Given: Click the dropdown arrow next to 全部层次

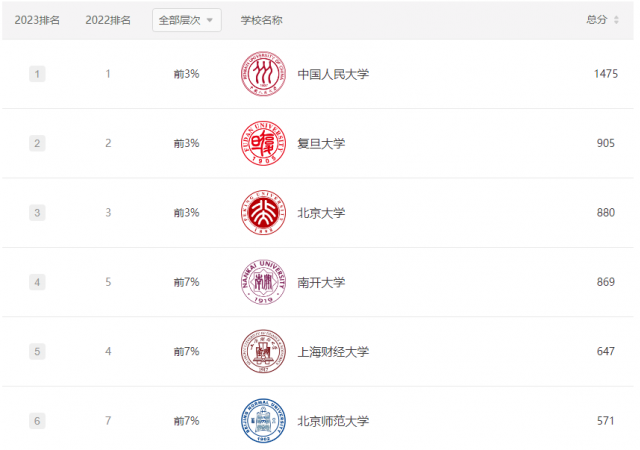Looking at the screenshot, I should tap(210, 20).
